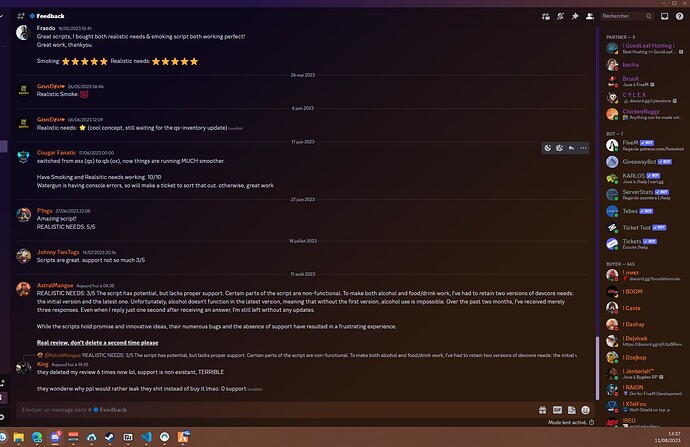Open the help question mark icon
The height and width of the screenshot is (447, 690).
click(x=679, y=16)
